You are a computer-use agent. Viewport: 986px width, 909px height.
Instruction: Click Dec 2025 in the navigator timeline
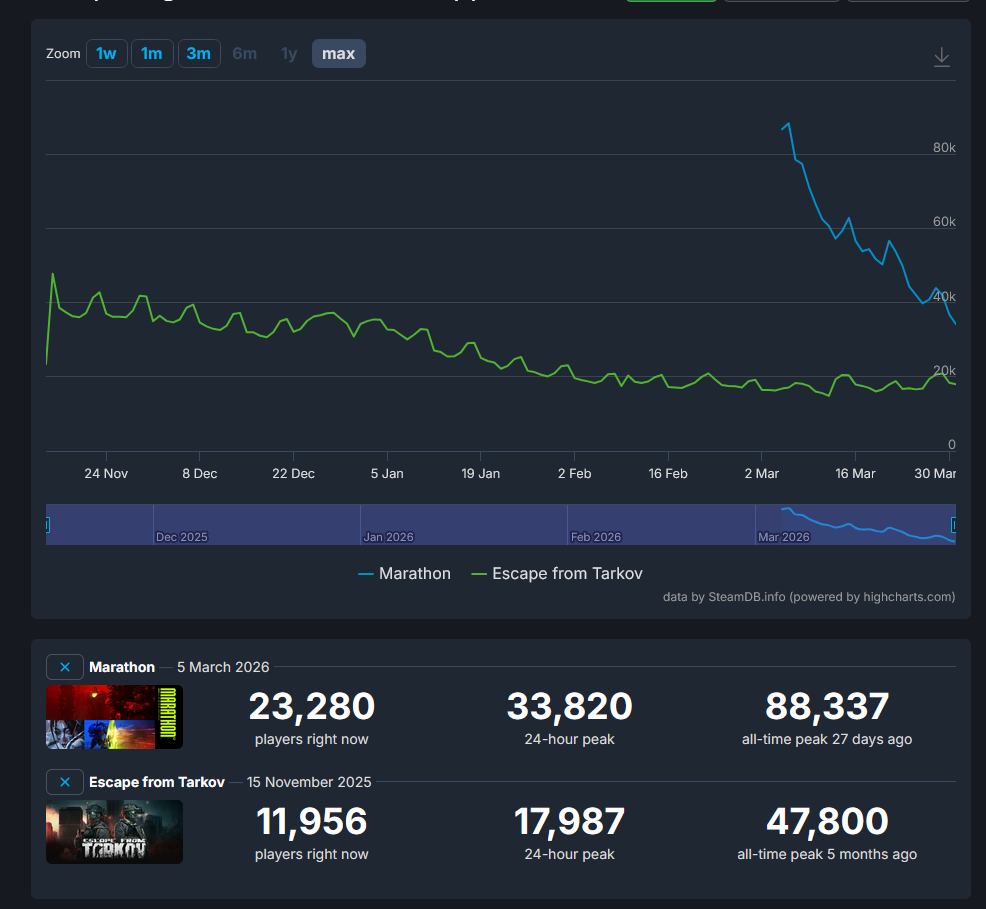182,537
